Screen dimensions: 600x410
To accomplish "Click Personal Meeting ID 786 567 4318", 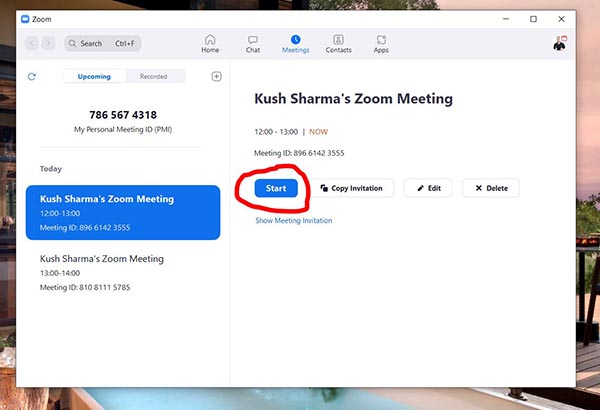I will 123,115.
